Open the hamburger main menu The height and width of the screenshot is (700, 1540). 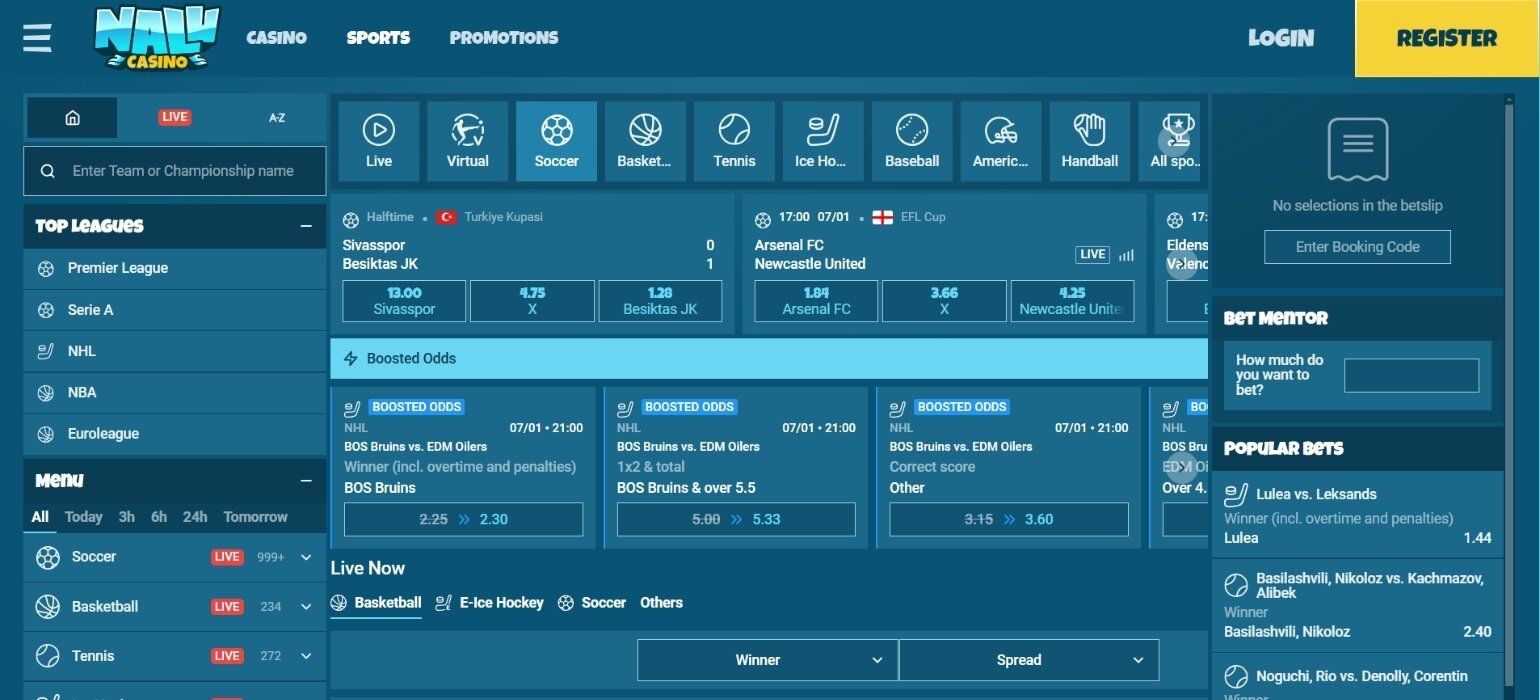(37, 38)
